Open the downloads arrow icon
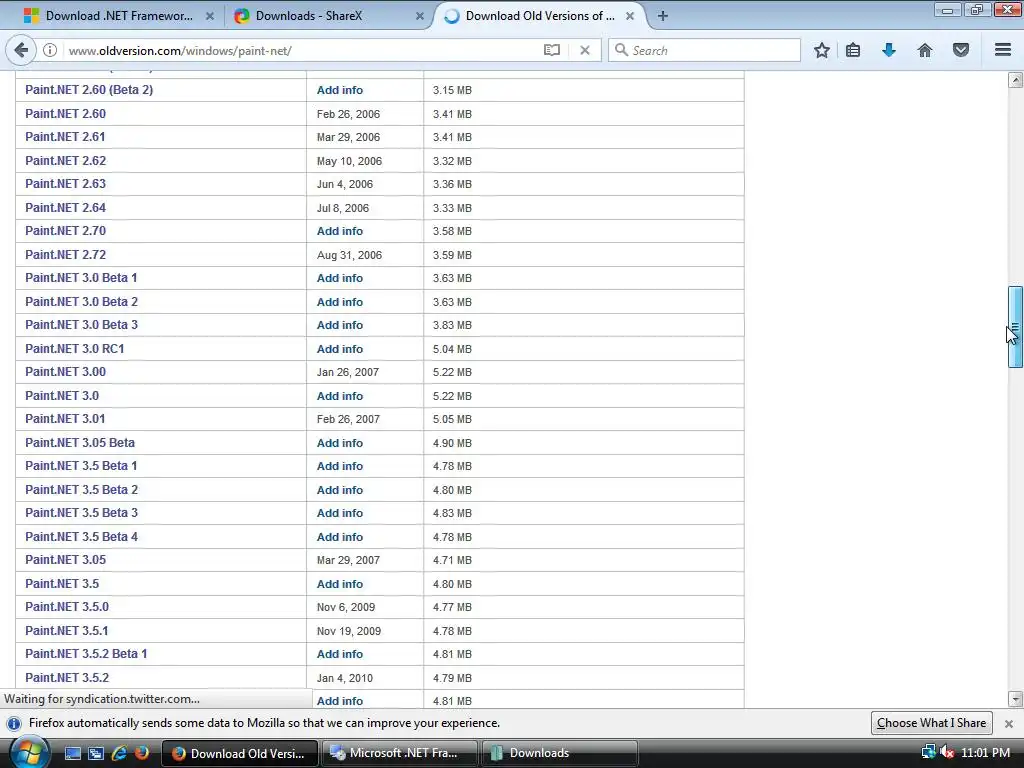The image size is (1024, 768). [x=889, y=50]
